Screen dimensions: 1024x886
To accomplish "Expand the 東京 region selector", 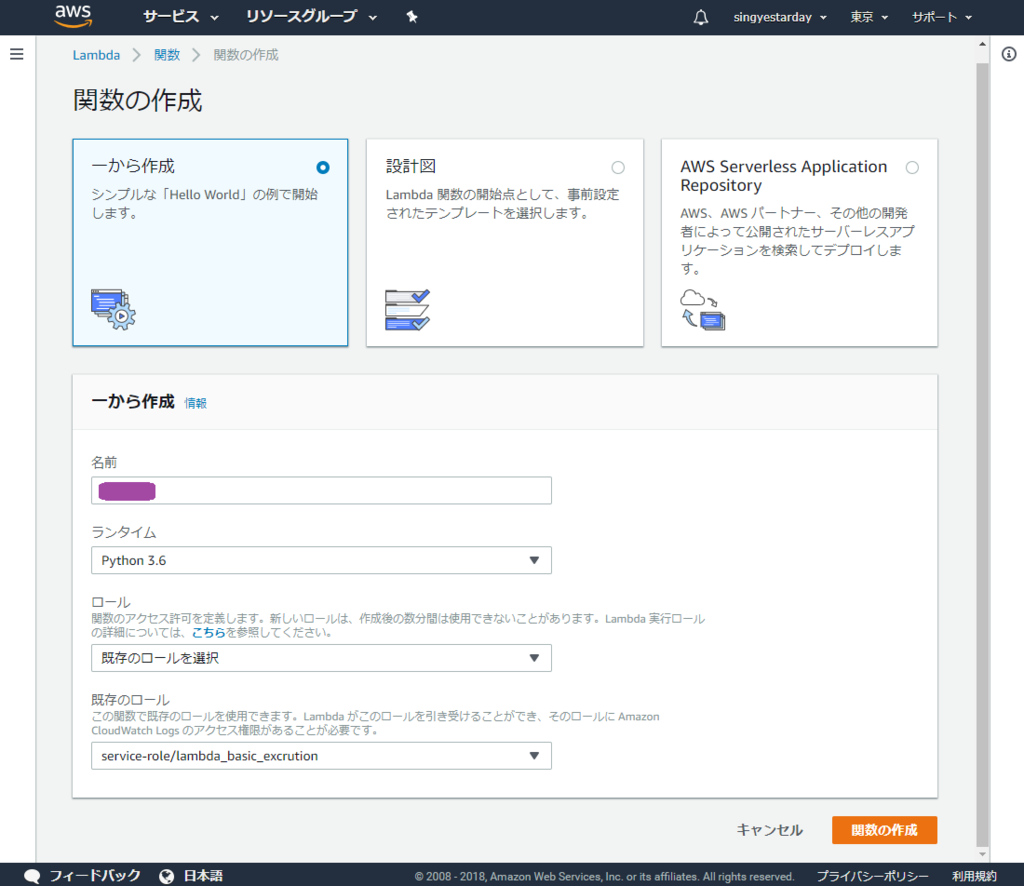I will pyautogui.click(x=869, y=17).
